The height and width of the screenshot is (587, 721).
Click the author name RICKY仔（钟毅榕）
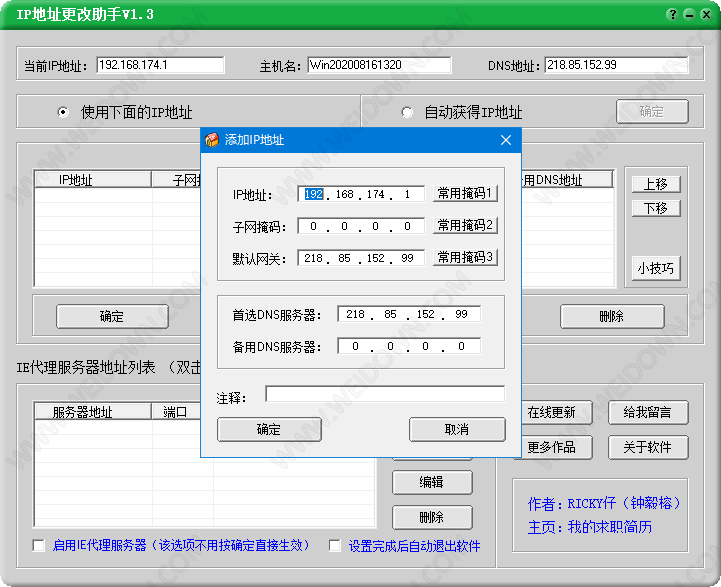click(624, 503)
